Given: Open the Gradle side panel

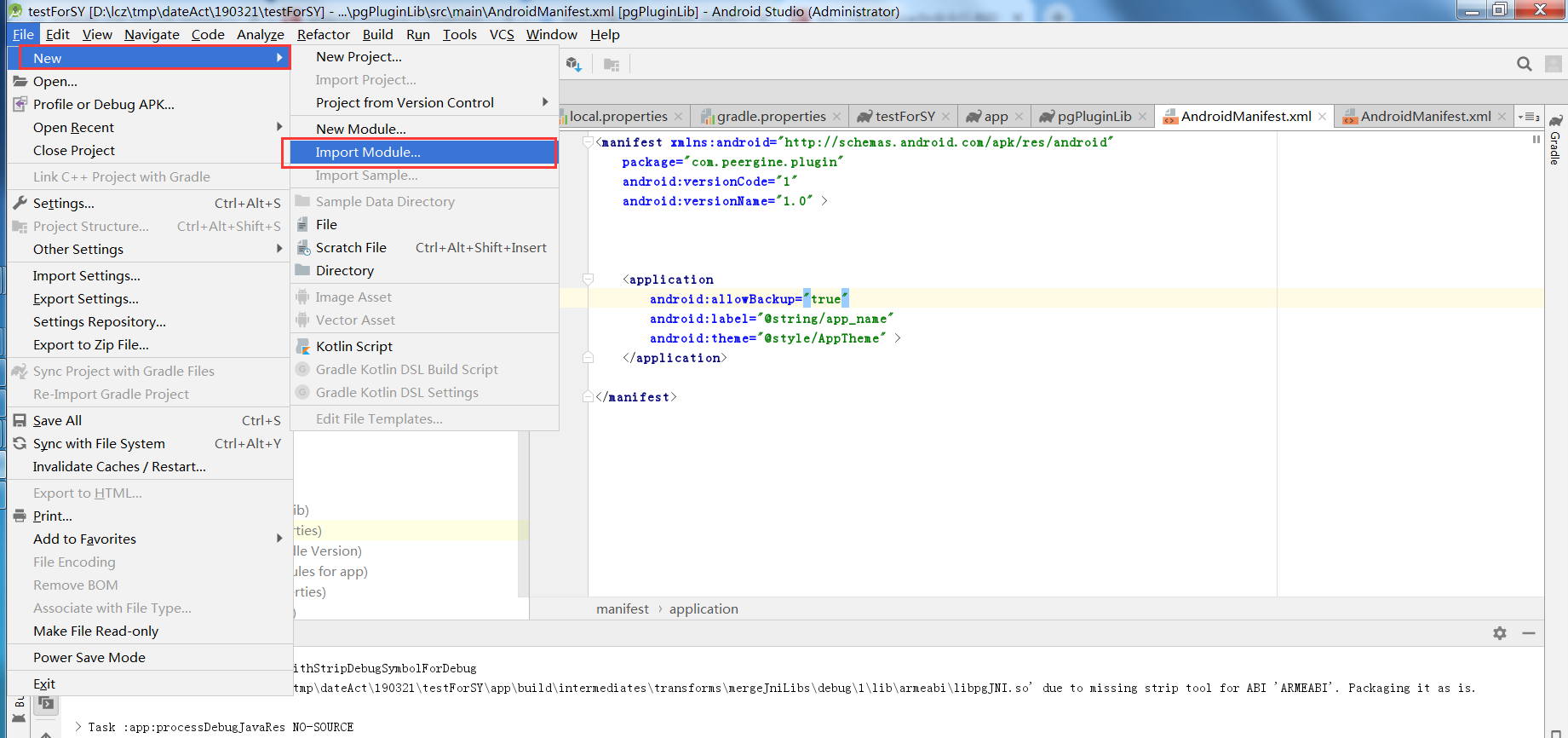Looking at the screenshot, I should pyautogui.click(x=1555, y=139).
